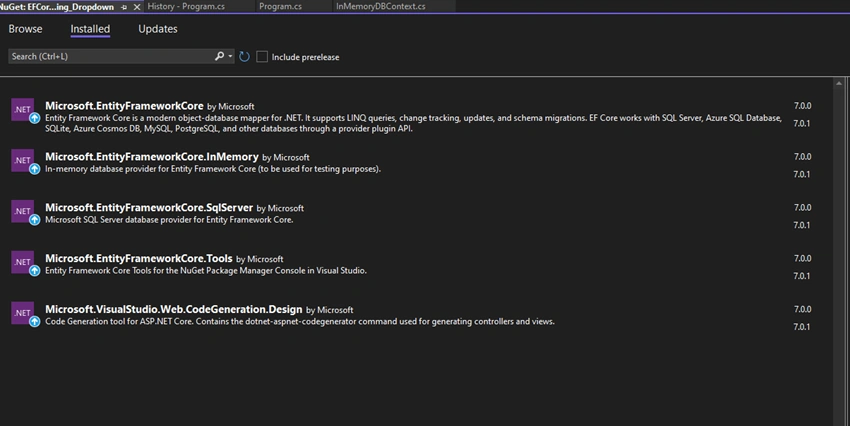850x426 pixels.
Task: Open the Updates tab
Action: tap(158, 29)
